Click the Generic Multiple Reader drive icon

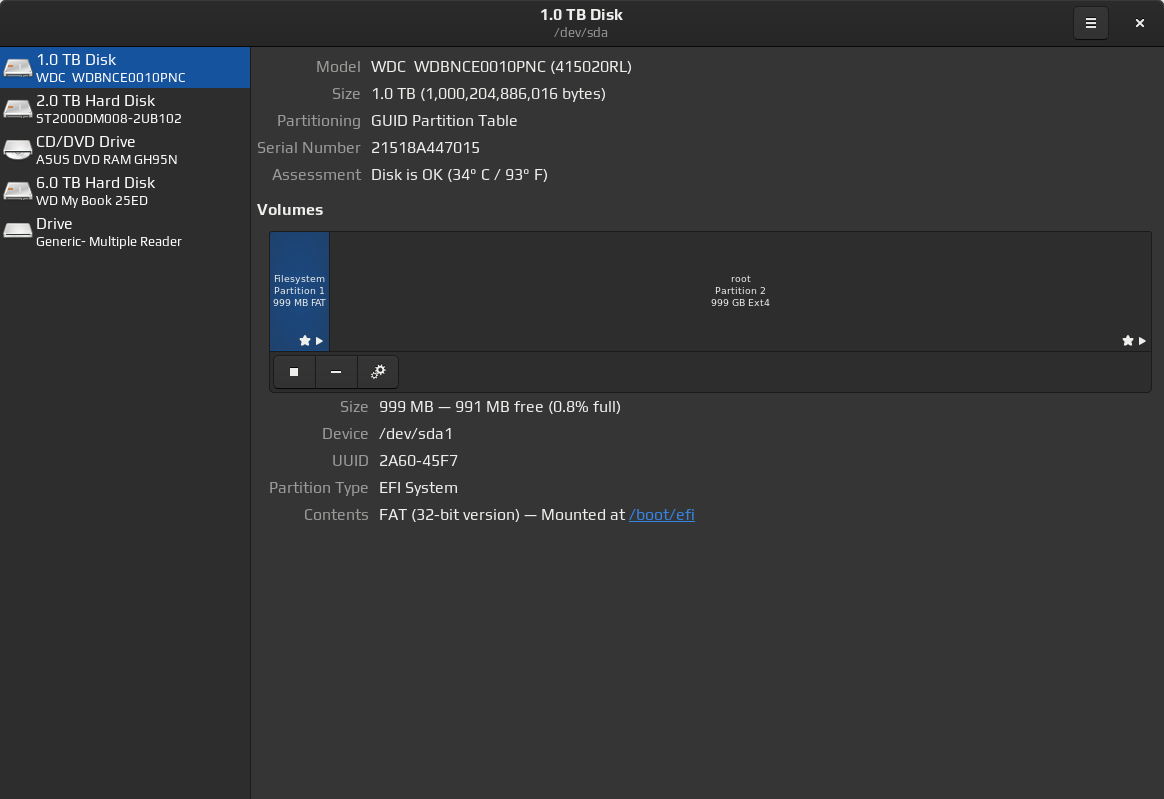(x=18, y=232)
